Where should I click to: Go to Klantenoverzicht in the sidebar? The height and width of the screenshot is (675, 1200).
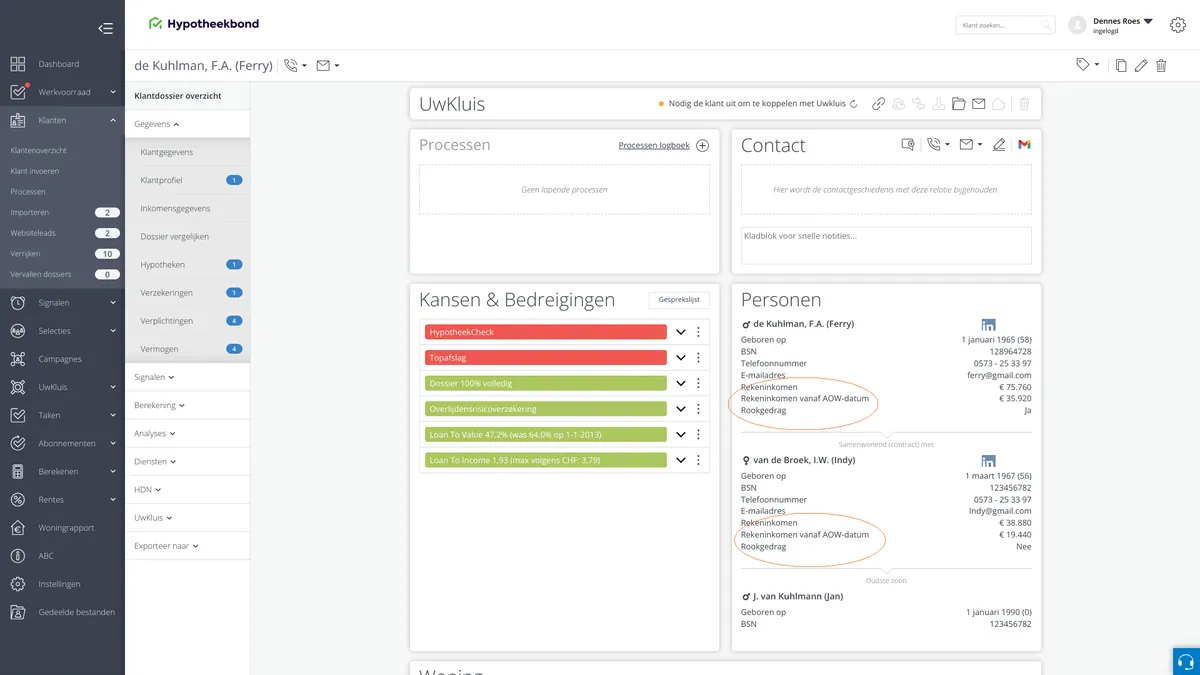pyautogui.click(x=39, y=150)
